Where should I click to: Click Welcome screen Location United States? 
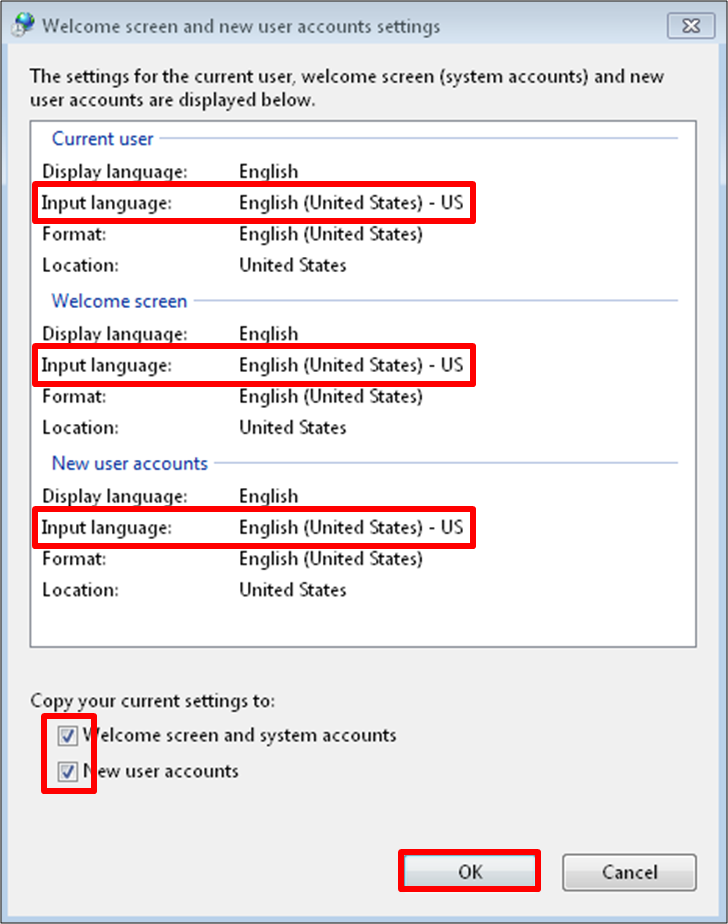click(292, 427)
